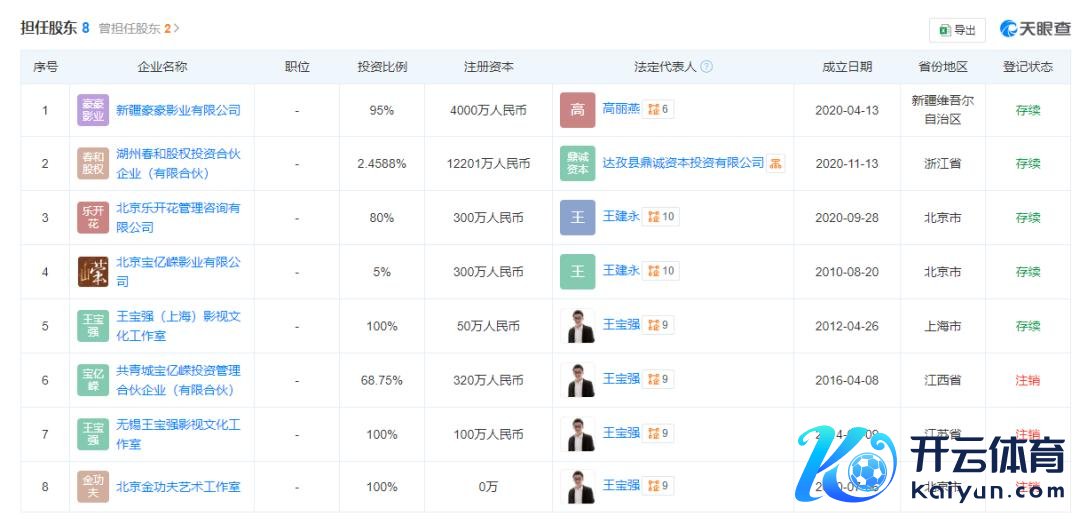
Task: Click the related-company count badge 6 by 高丽燕
Action: [x=658, y=109]
